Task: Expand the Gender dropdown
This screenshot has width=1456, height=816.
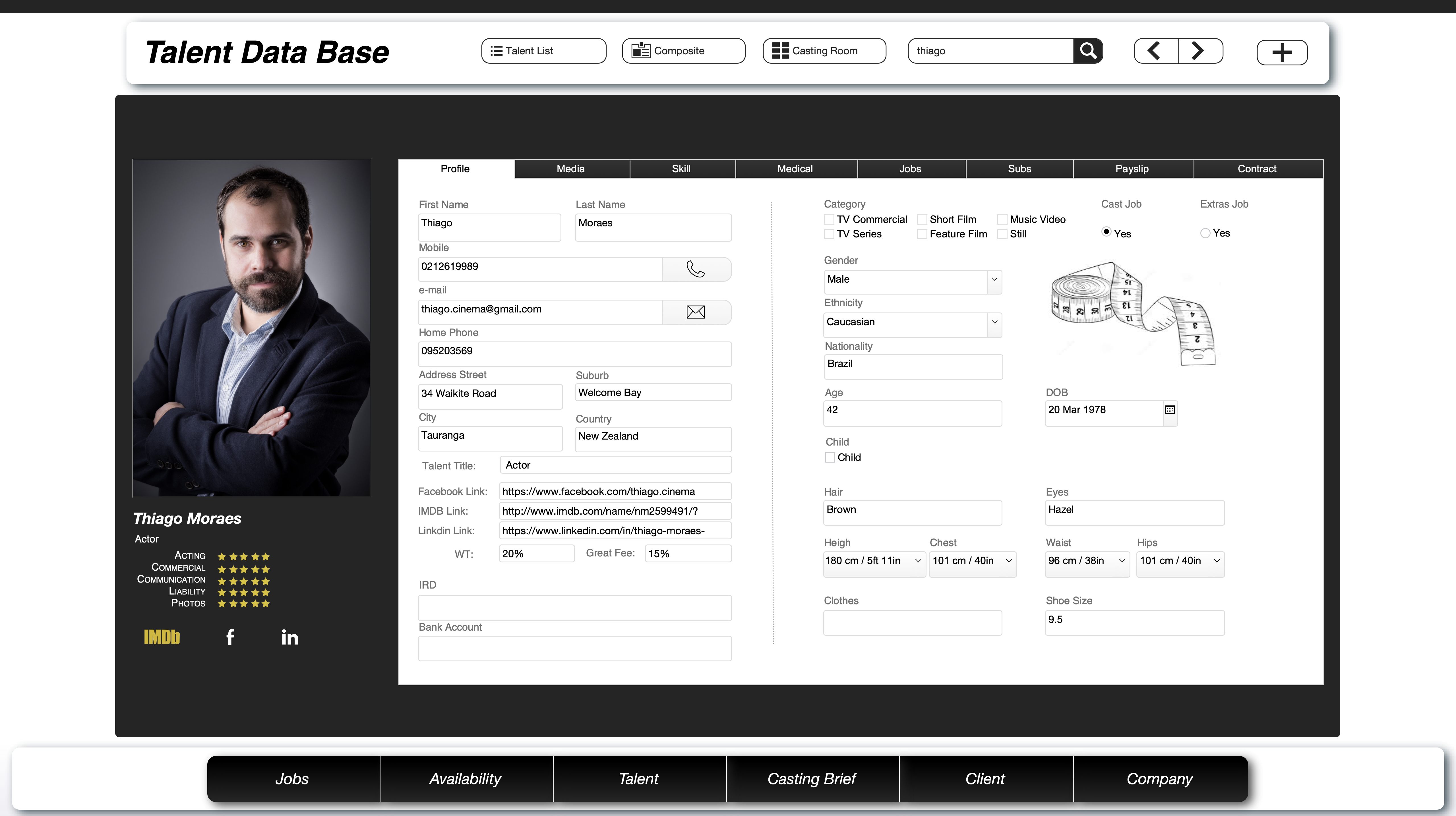Action: [x=994, y=280]
